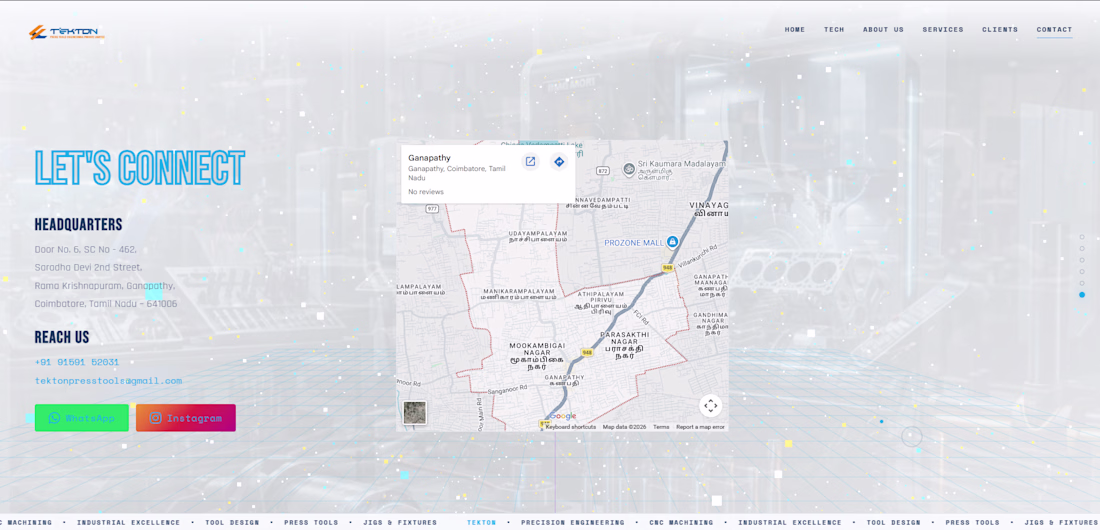Screen dimensions: 1100x530
Task: Select the active blue page-indicator dot
Action: 1082,295
